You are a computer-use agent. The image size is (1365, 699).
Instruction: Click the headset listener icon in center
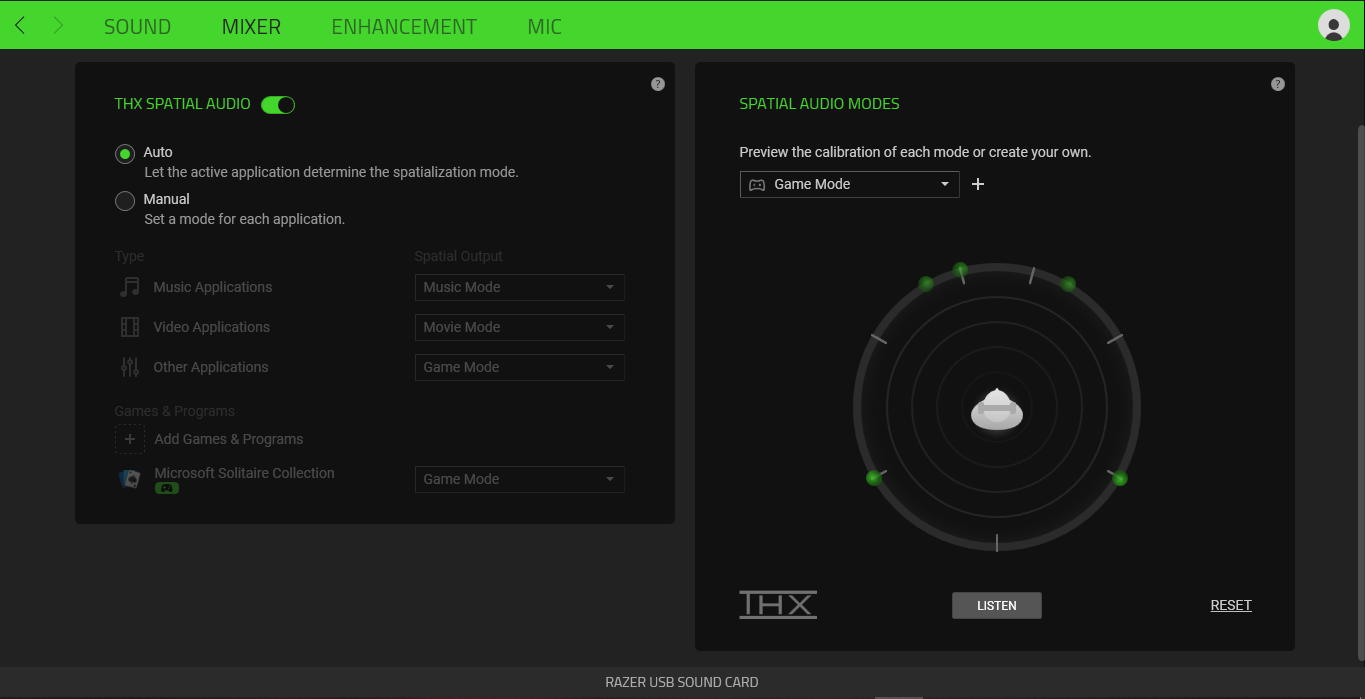pos(997,409)
